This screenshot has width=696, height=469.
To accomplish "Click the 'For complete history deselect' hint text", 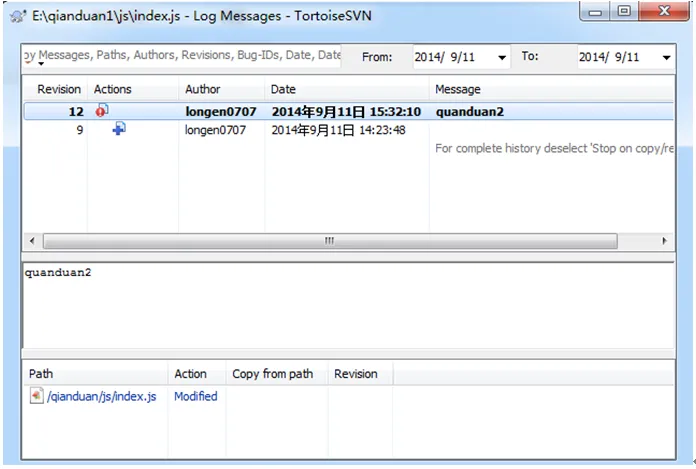I will pos(554,148).
